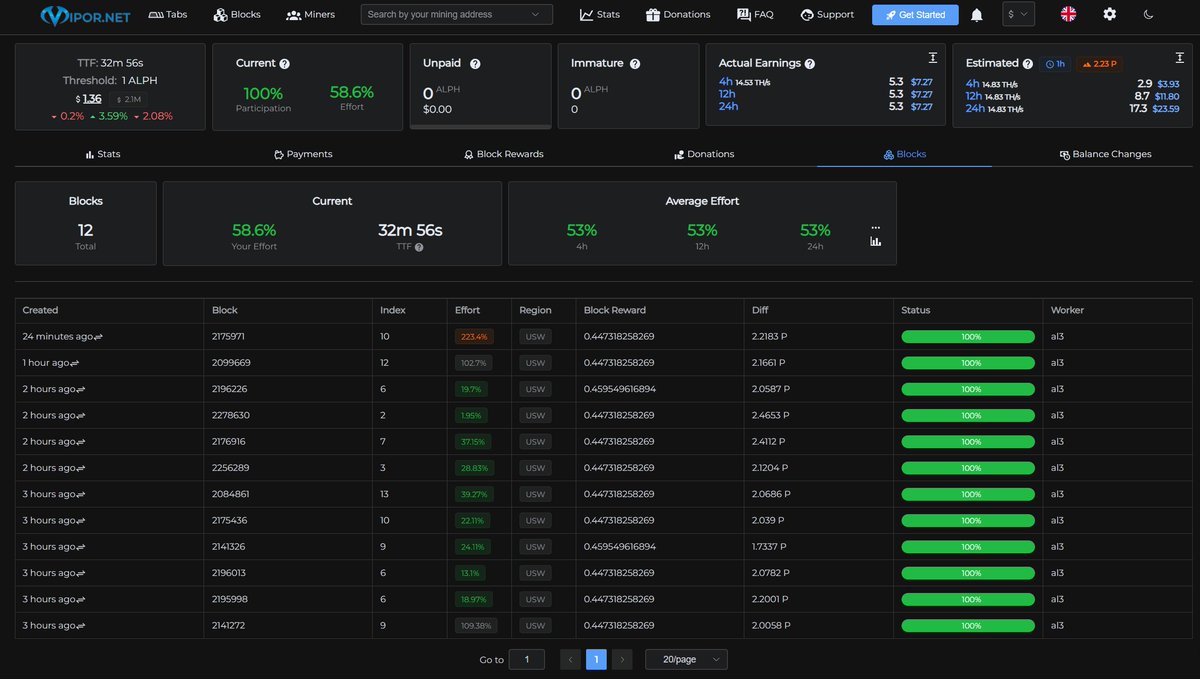Screen dimensions: 1200x679
Task: Open Donations in the top navbar
Action: point(678,15)
